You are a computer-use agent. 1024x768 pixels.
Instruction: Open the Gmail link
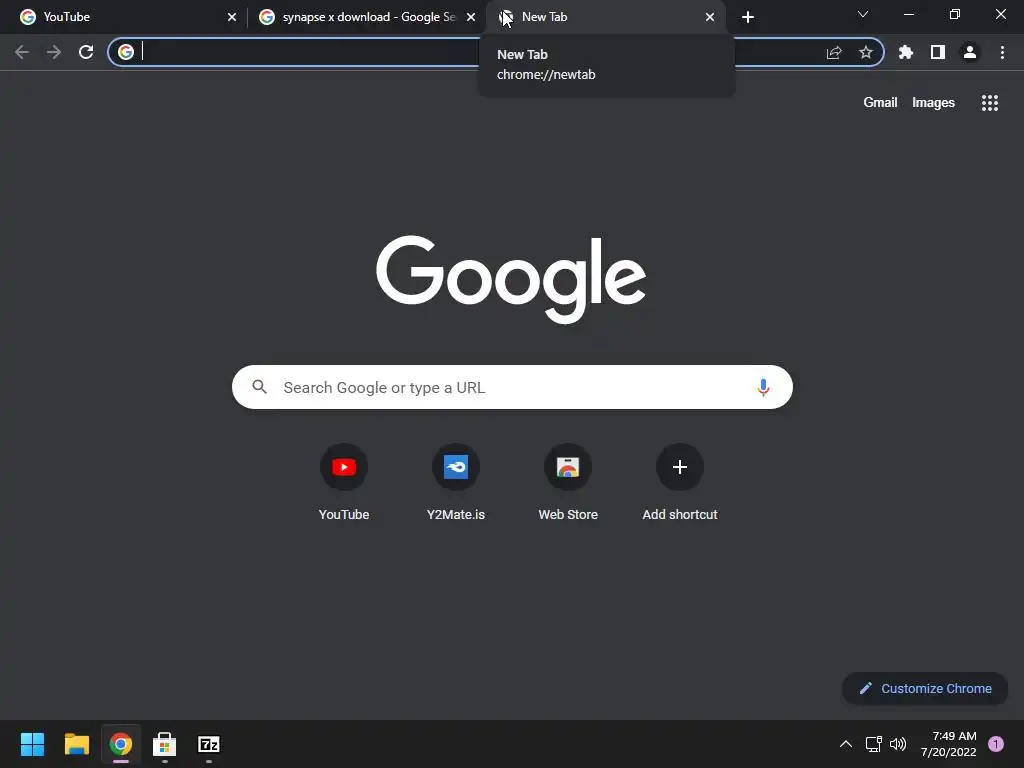(880, 103)
